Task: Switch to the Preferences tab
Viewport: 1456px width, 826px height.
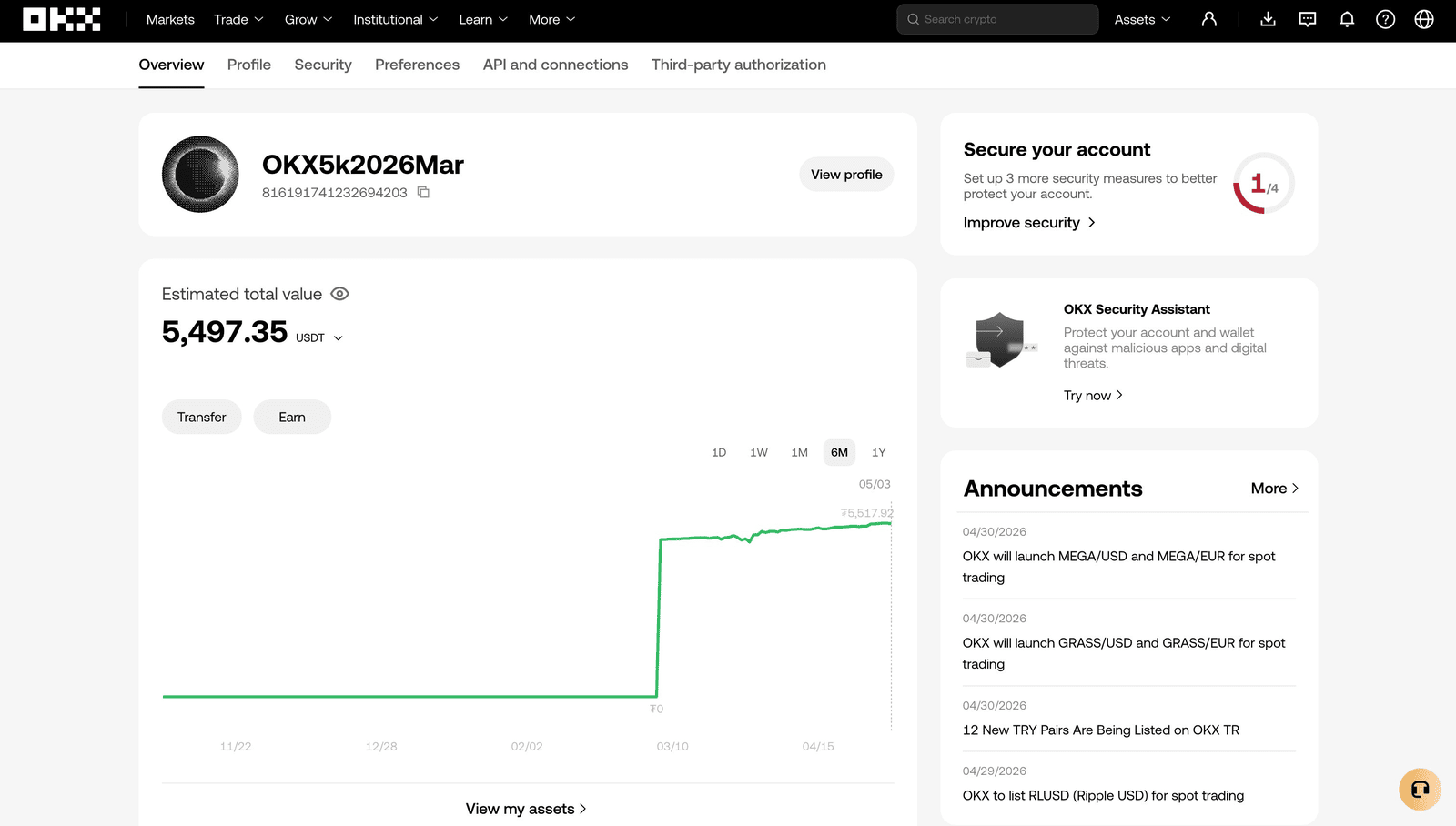Action: 417,65
